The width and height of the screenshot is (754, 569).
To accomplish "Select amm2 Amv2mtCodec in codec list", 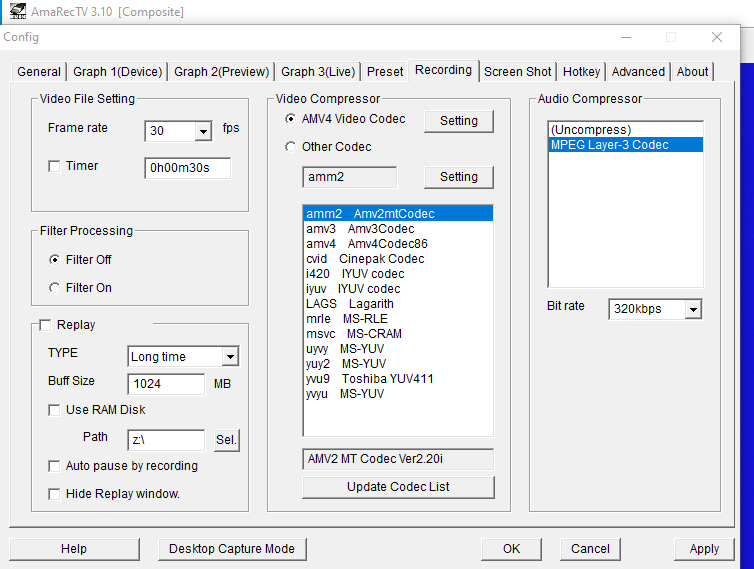I will (x=398, y=214).
